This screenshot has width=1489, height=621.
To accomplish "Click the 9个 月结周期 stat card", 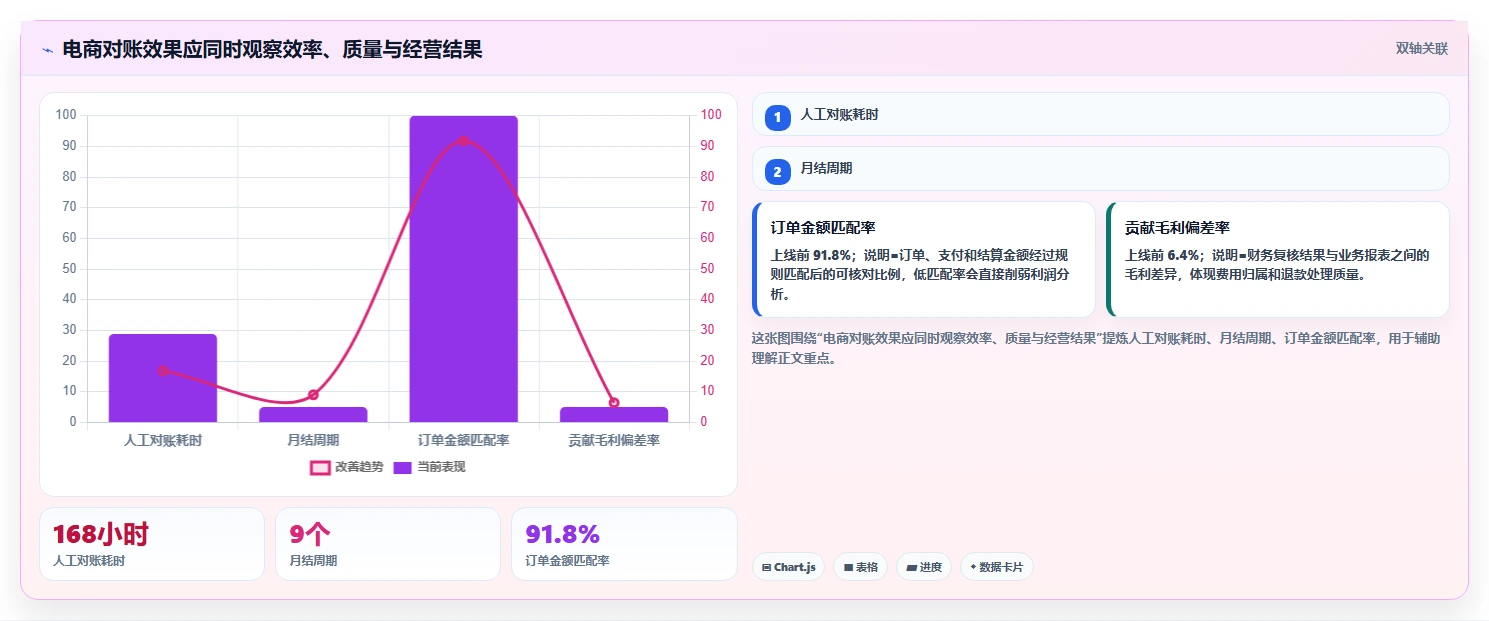I will point(388,544).
